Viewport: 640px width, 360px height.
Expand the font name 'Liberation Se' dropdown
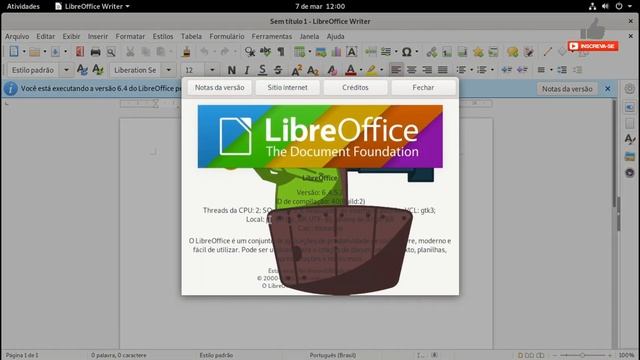click(168, 70)
